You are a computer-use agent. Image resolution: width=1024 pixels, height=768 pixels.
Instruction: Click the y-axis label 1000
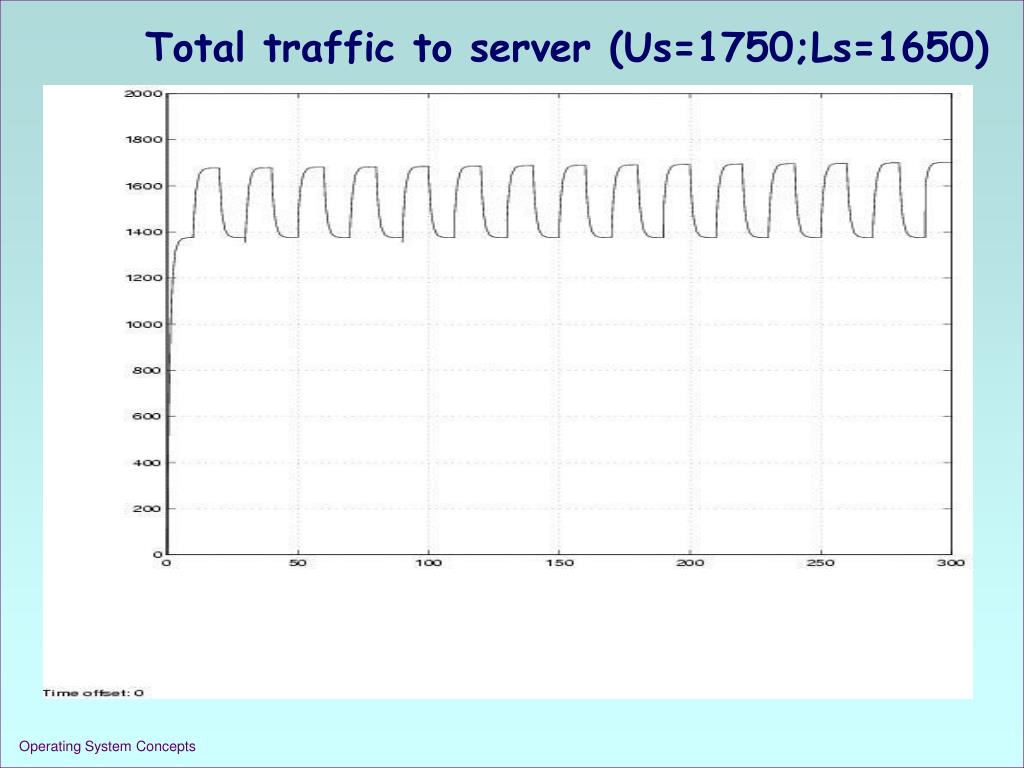pos(143,325)
